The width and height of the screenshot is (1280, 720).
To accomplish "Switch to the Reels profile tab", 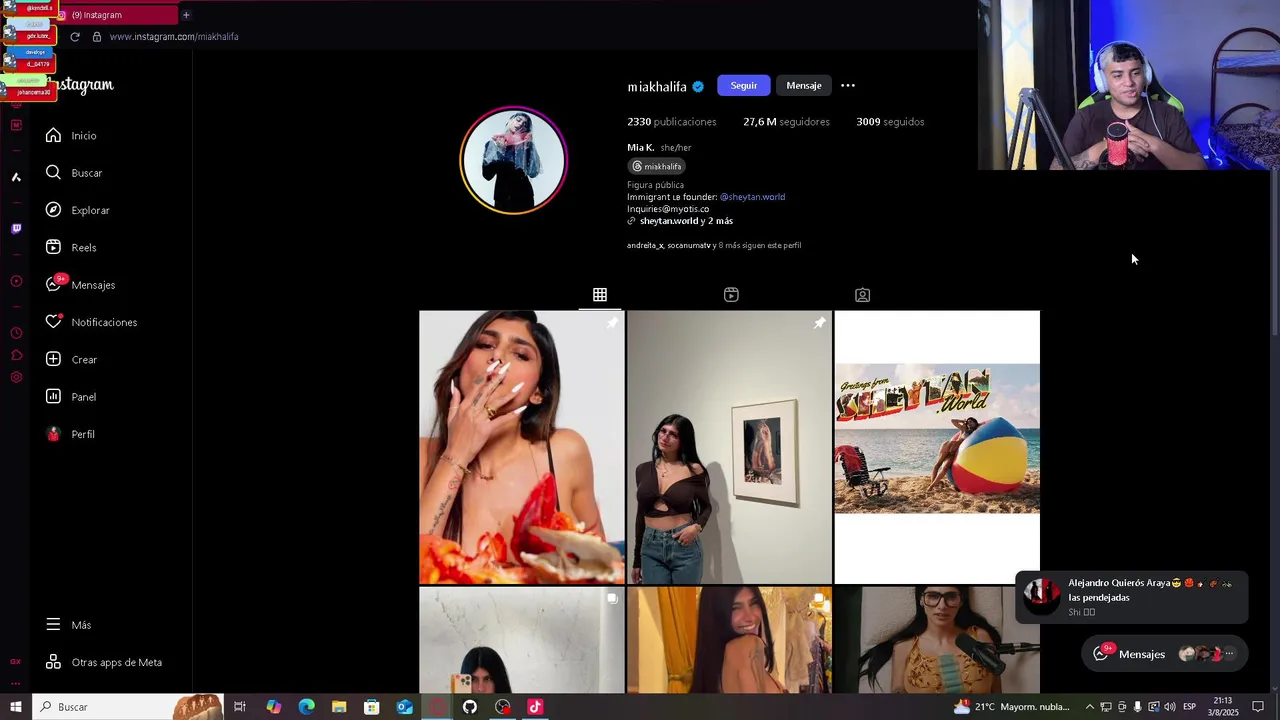I will tap(731, 295).
